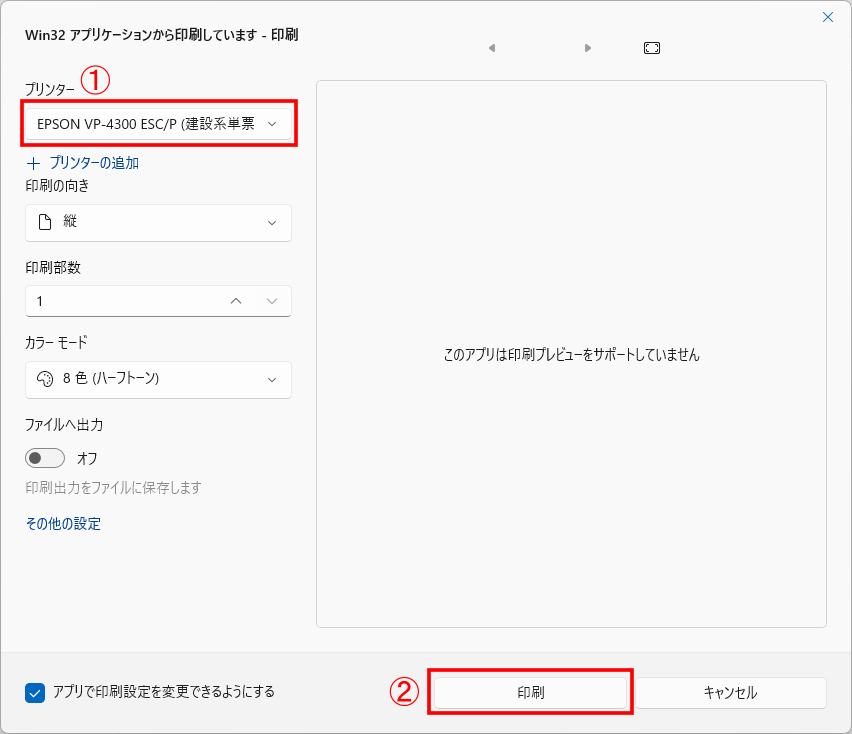Image resolution: width=852 pixels, height=734 pixels.
Task: Open the printer selection dropdown
Action: point(157,123)
